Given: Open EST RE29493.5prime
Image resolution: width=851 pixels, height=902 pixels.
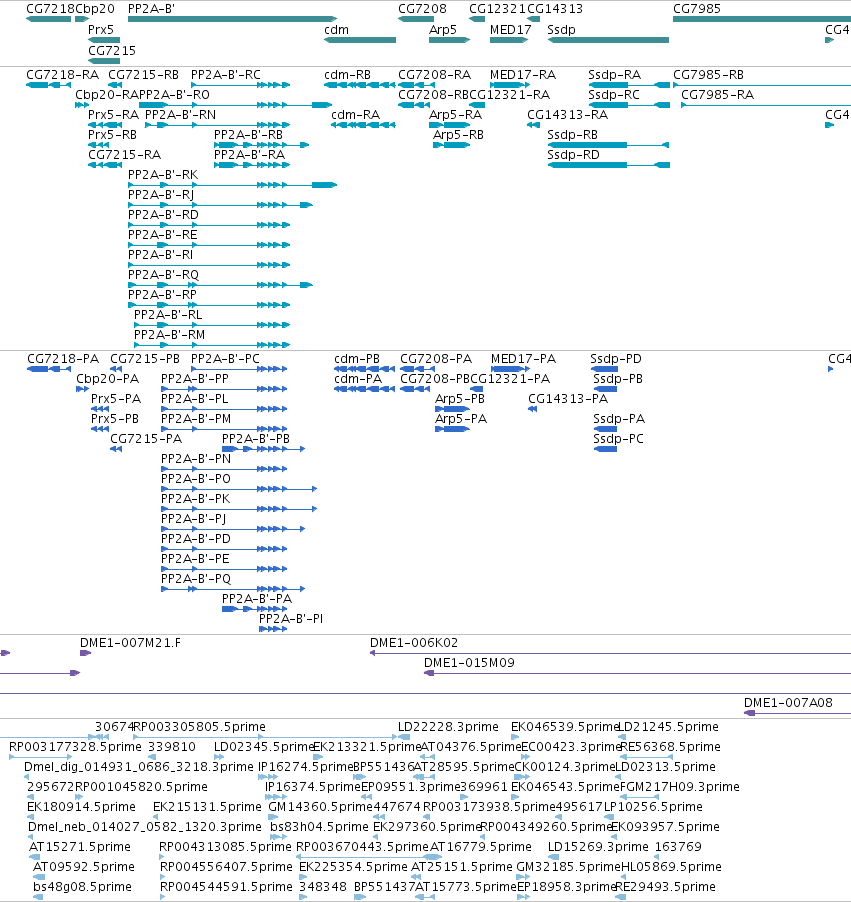Looking at the screenshot, I should (666, 887).
